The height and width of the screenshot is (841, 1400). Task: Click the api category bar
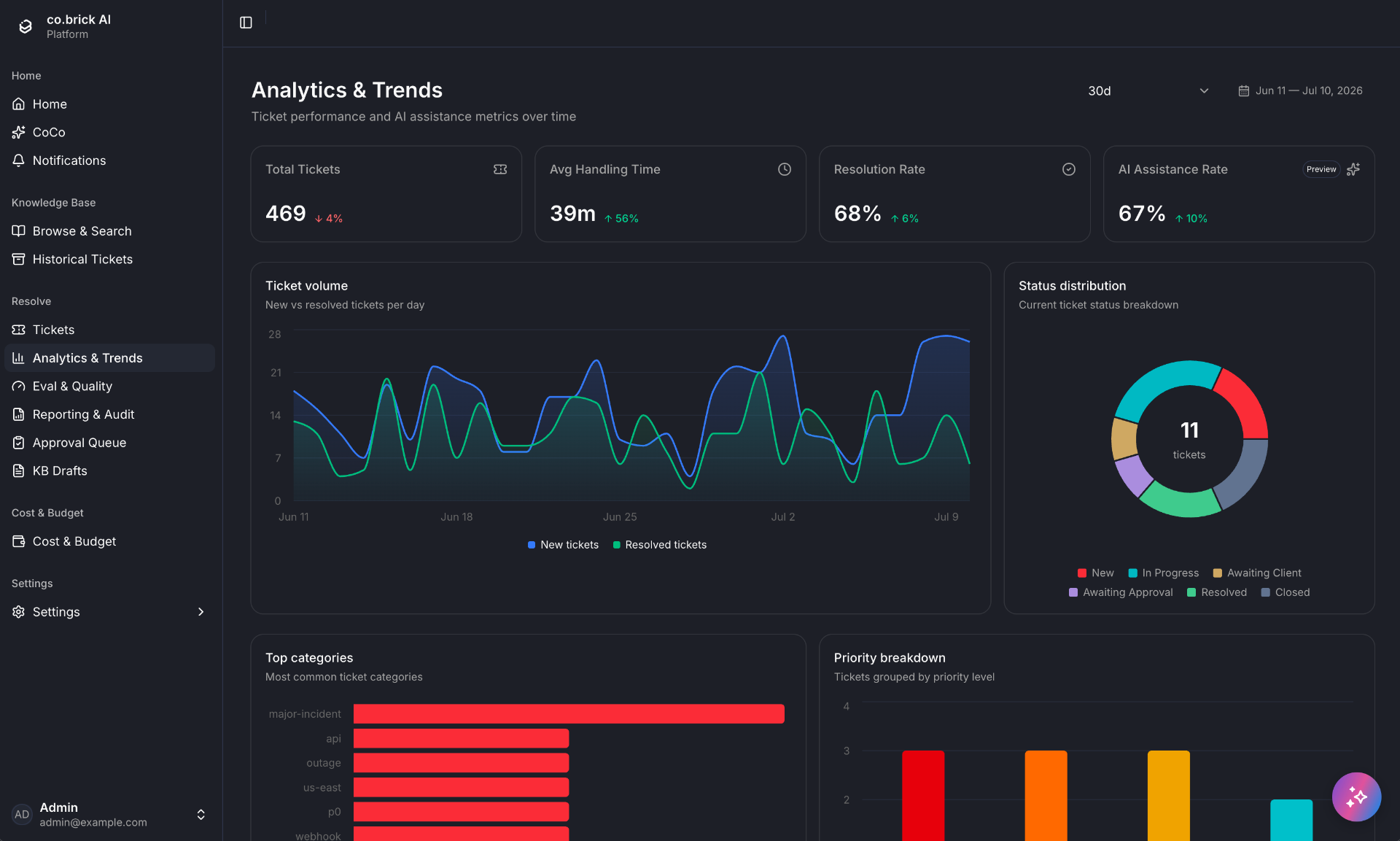(x=461, y=738)
